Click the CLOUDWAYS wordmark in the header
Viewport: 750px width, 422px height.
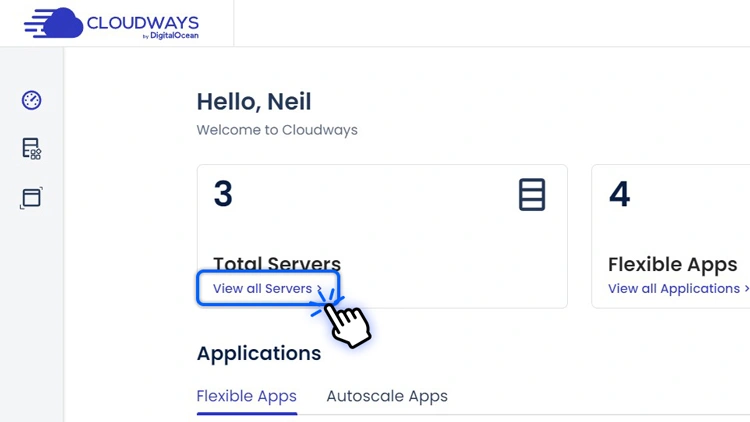point(142,22)
